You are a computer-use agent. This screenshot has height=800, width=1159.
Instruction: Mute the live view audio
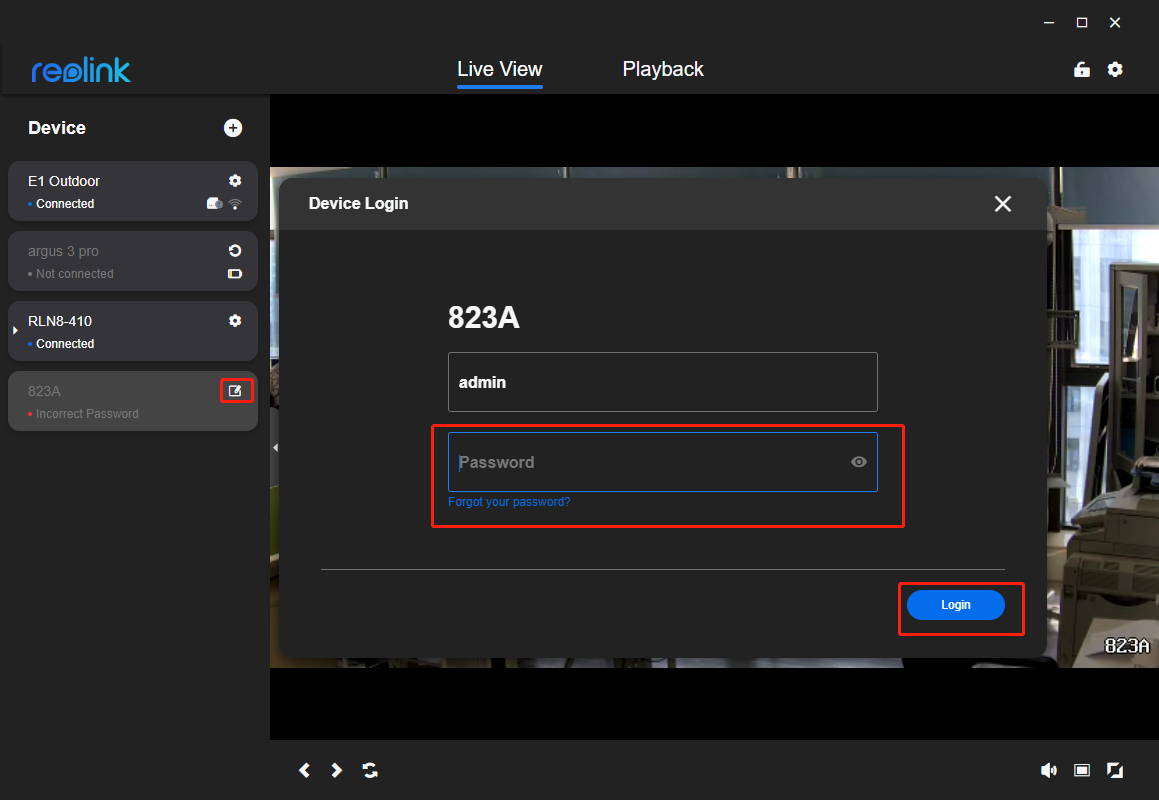point(1048,770)
